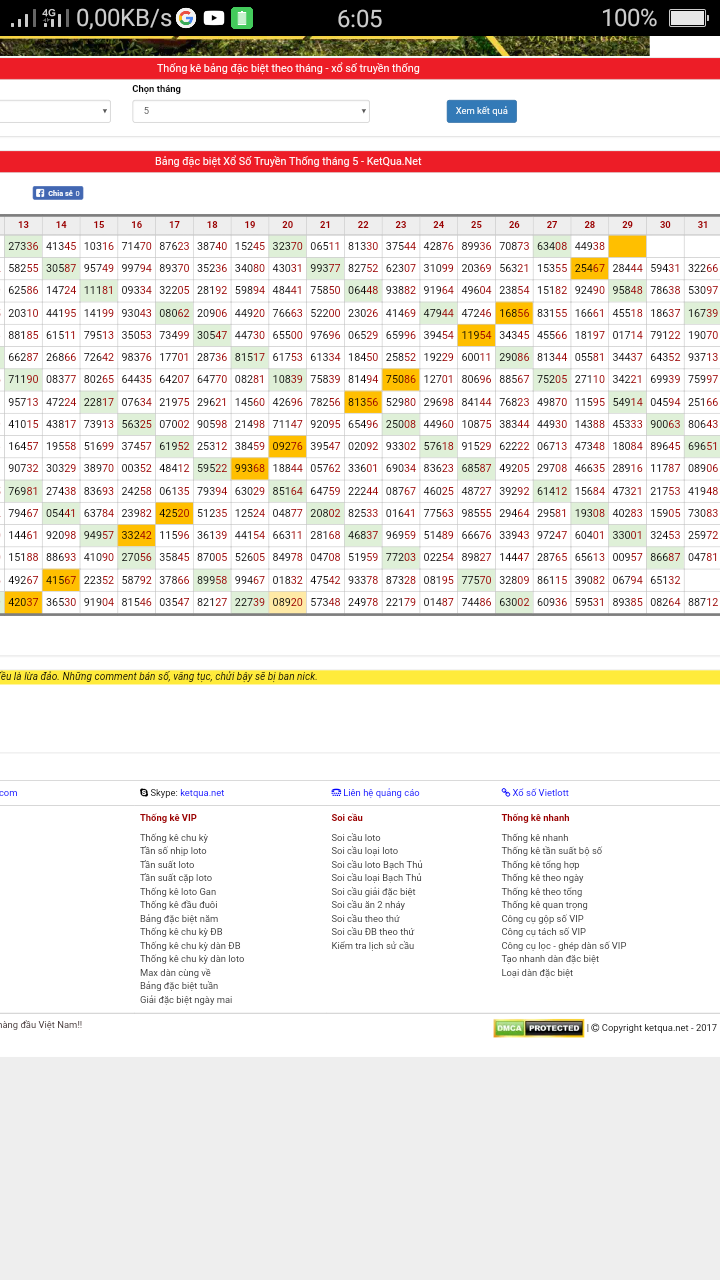The width and height of the screenshot is (720, 1280).
Task: Tap the battery icon in status bar
Action: tap(688, 18)
